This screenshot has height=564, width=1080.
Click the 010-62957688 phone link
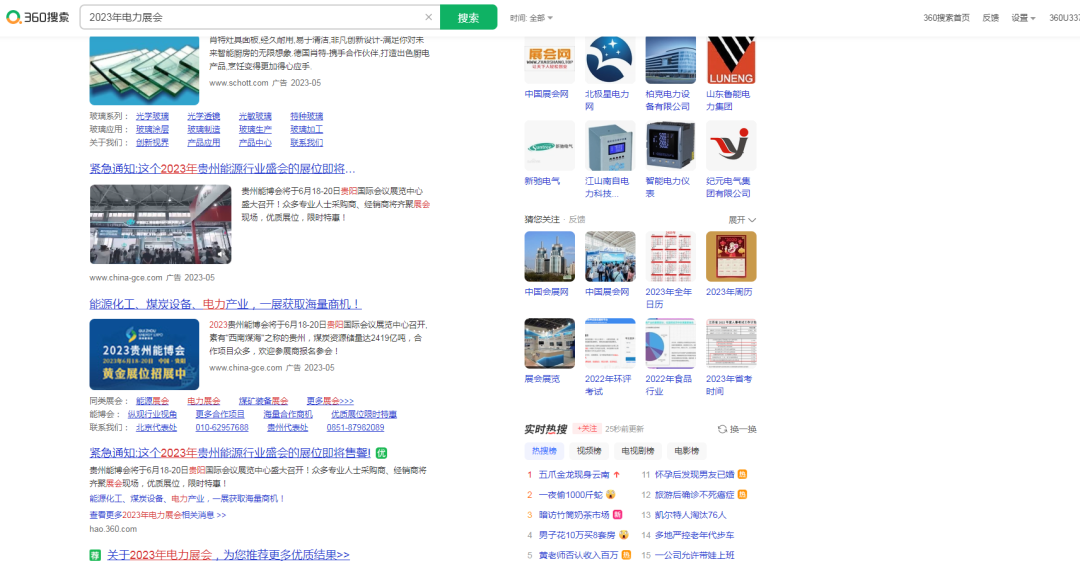click(x=222, y=428)
